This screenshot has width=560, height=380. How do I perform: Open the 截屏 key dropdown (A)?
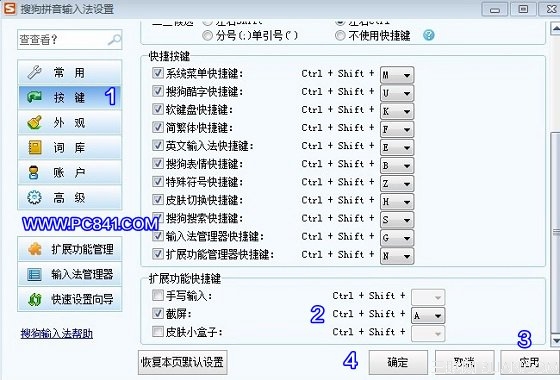point(428,315)
